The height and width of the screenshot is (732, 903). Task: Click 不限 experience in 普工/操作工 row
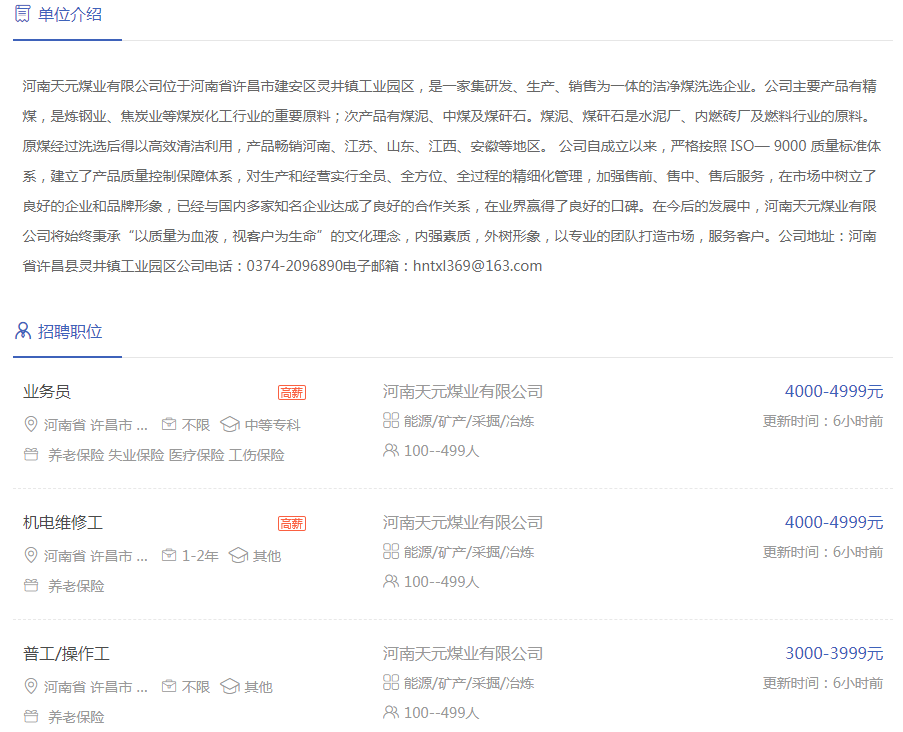[x=196, y=687]
